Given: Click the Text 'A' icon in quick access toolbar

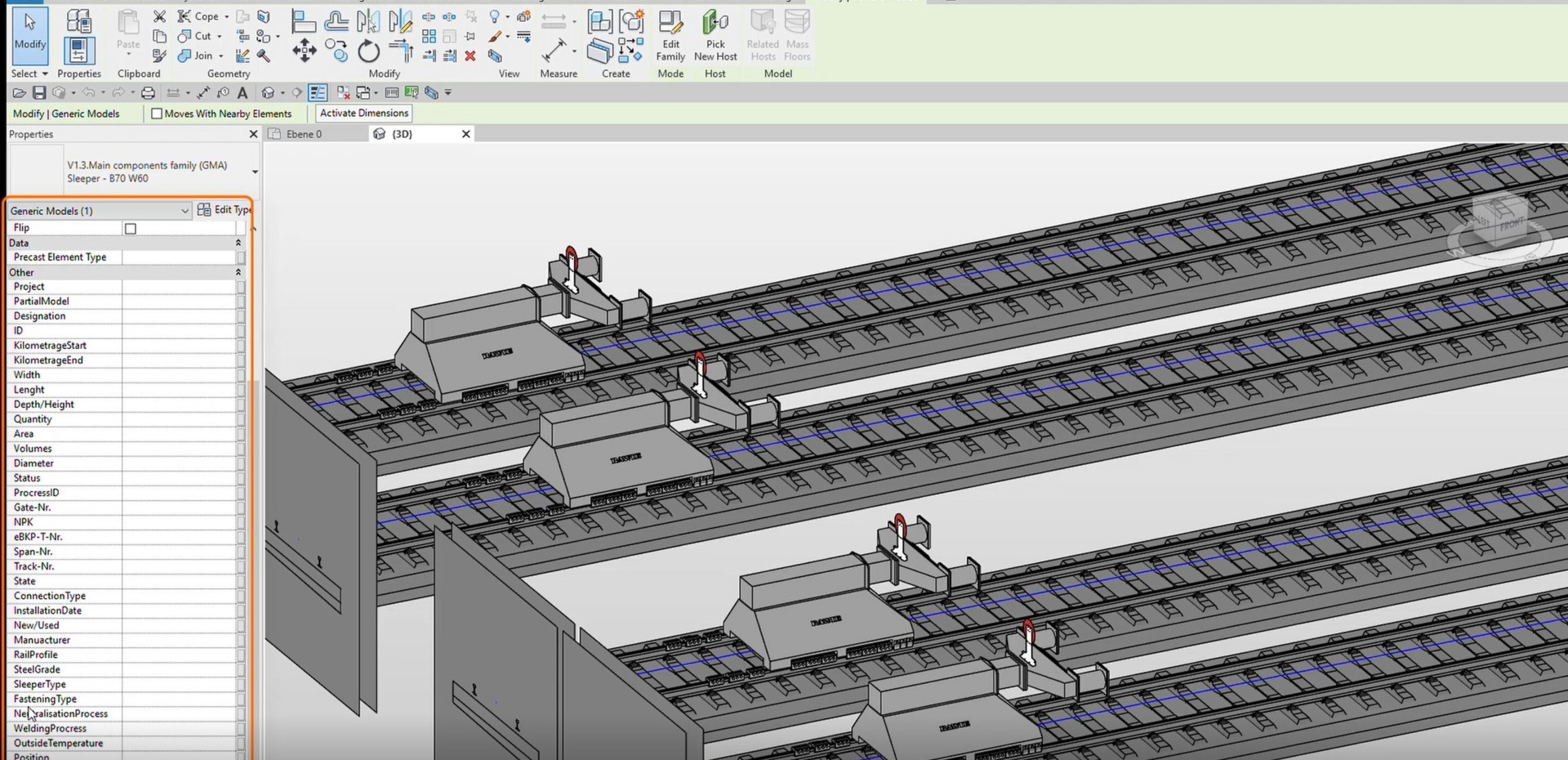Looking at the screenshot, I should [243, 93].
